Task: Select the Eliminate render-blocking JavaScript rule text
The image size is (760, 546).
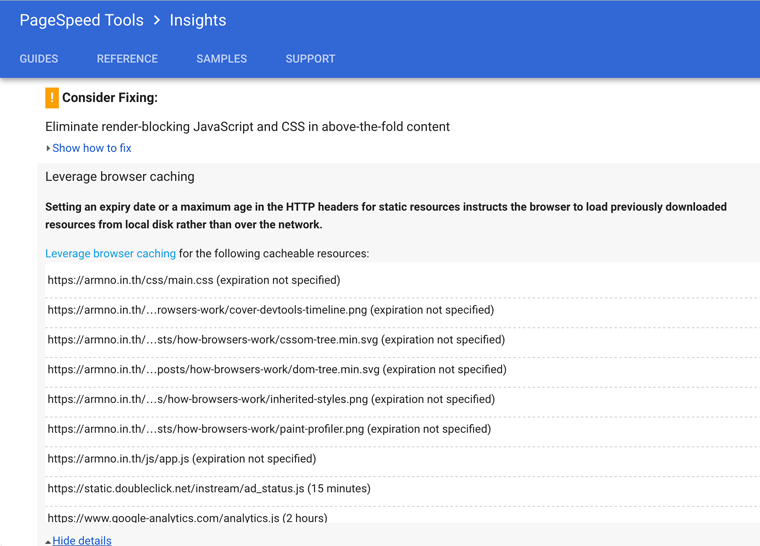Action: pos(247,127)
